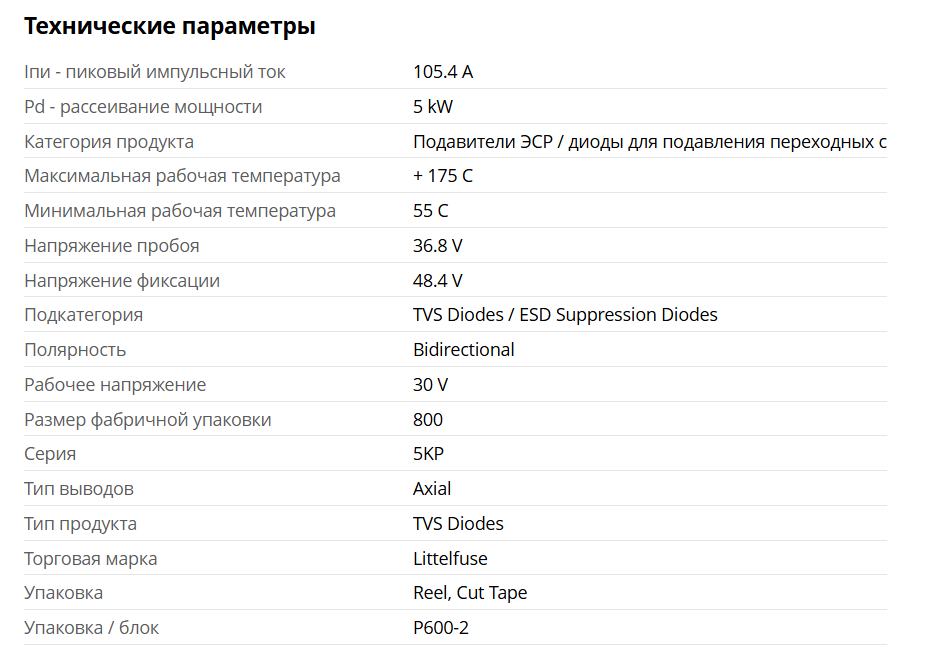Click the "Максимальная рабочая температура" label

tap(182, 176)
